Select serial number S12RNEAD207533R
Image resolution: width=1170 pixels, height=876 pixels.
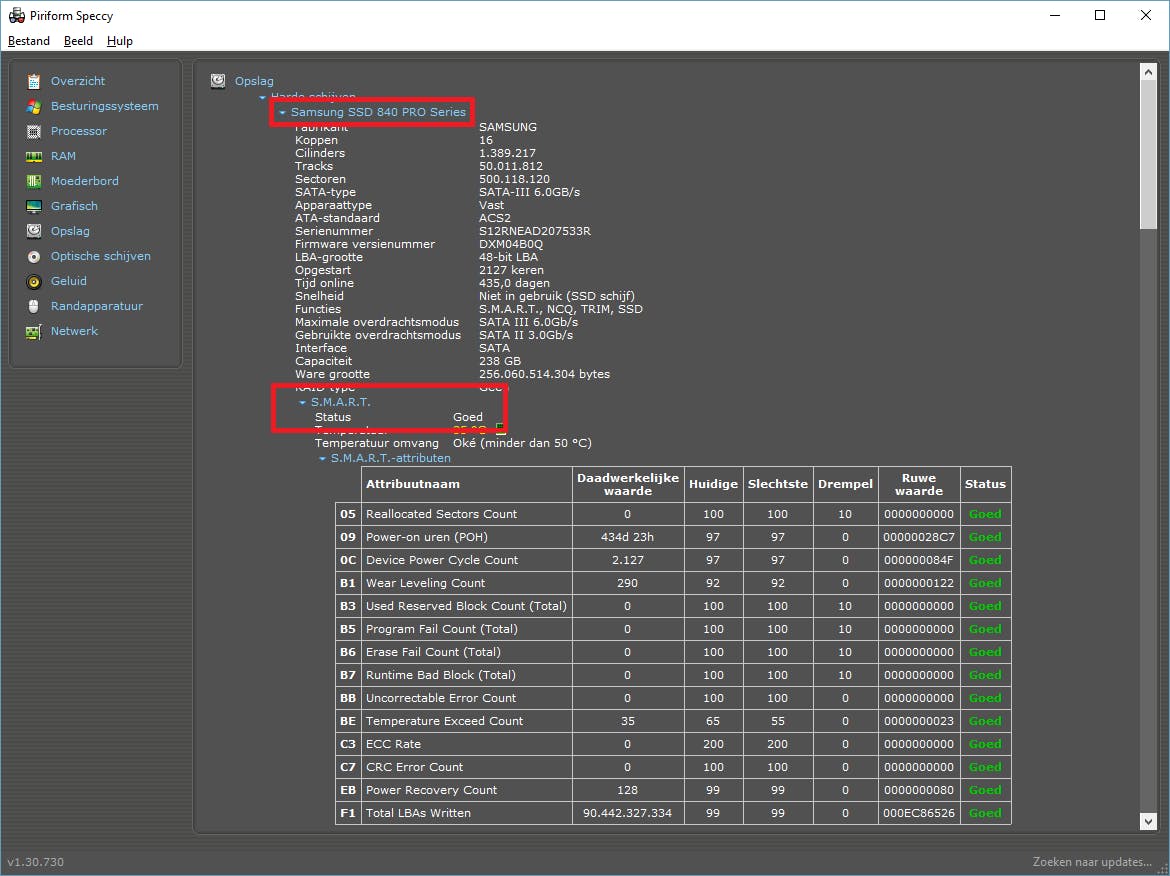[x=534, y=231]
